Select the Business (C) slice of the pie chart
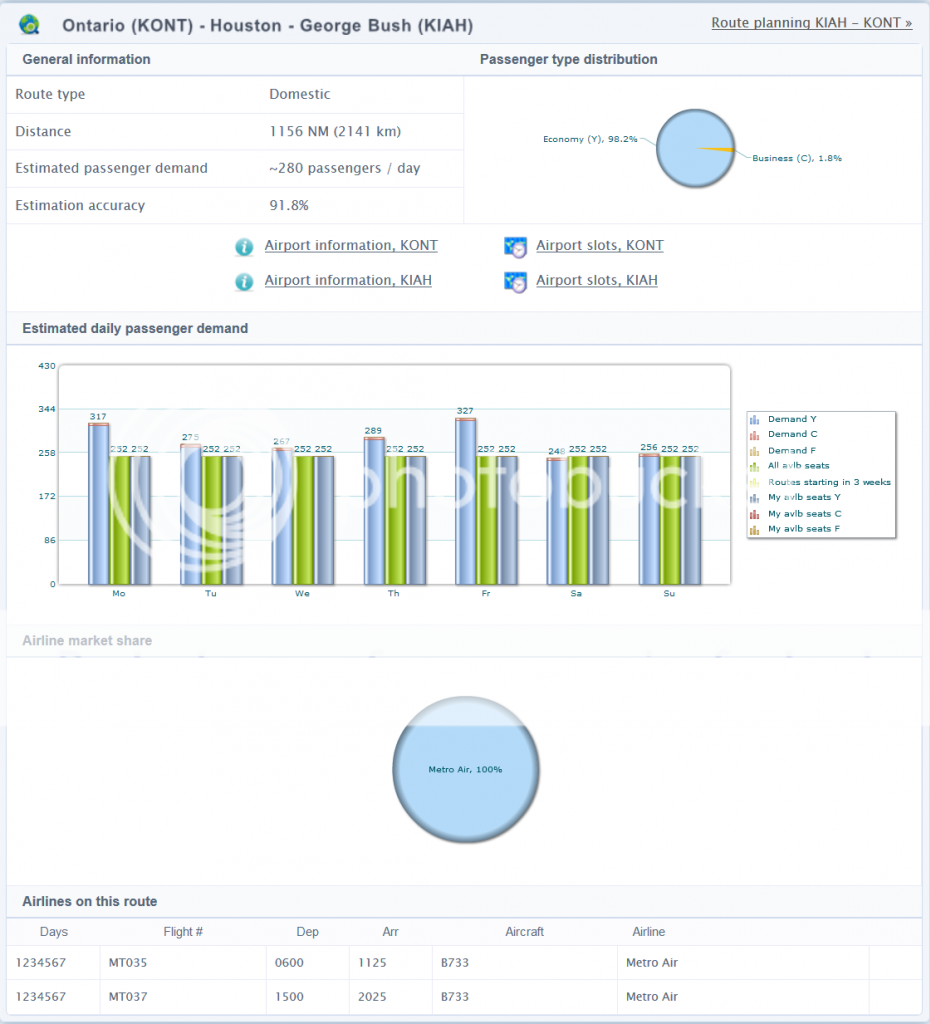This screenshot has width=930, height=1024. click(718, 149)
